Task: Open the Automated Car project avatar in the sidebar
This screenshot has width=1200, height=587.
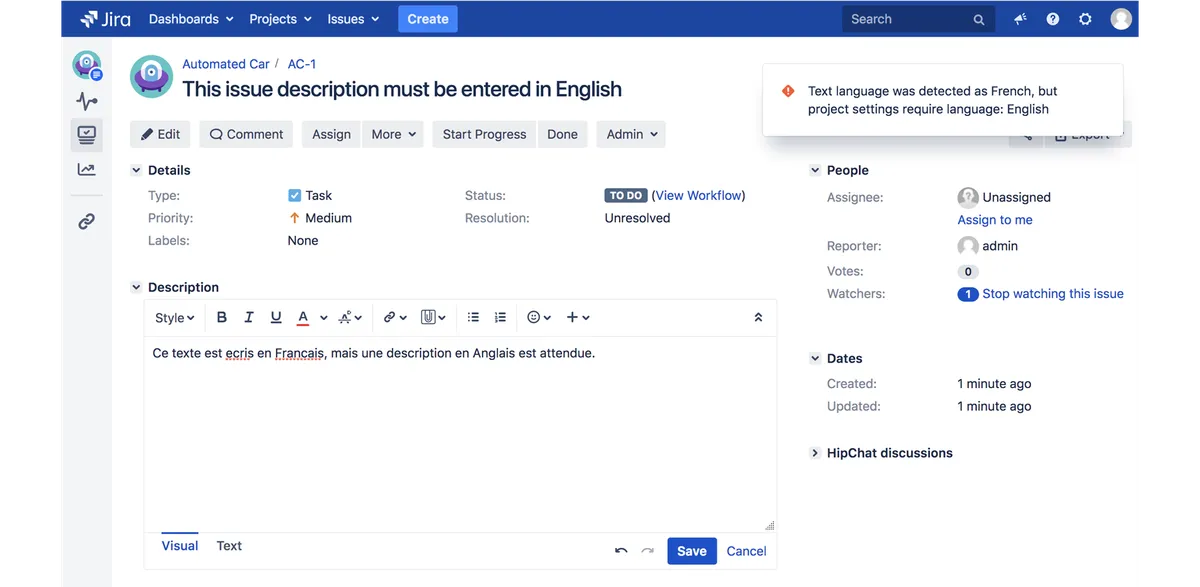Action: click(x=87, y=65)
